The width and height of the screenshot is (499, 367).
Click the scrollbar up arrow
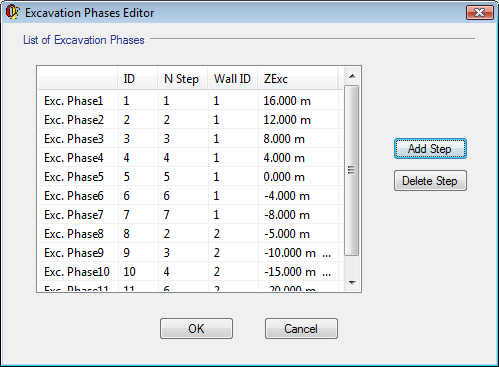click(352, 76)
